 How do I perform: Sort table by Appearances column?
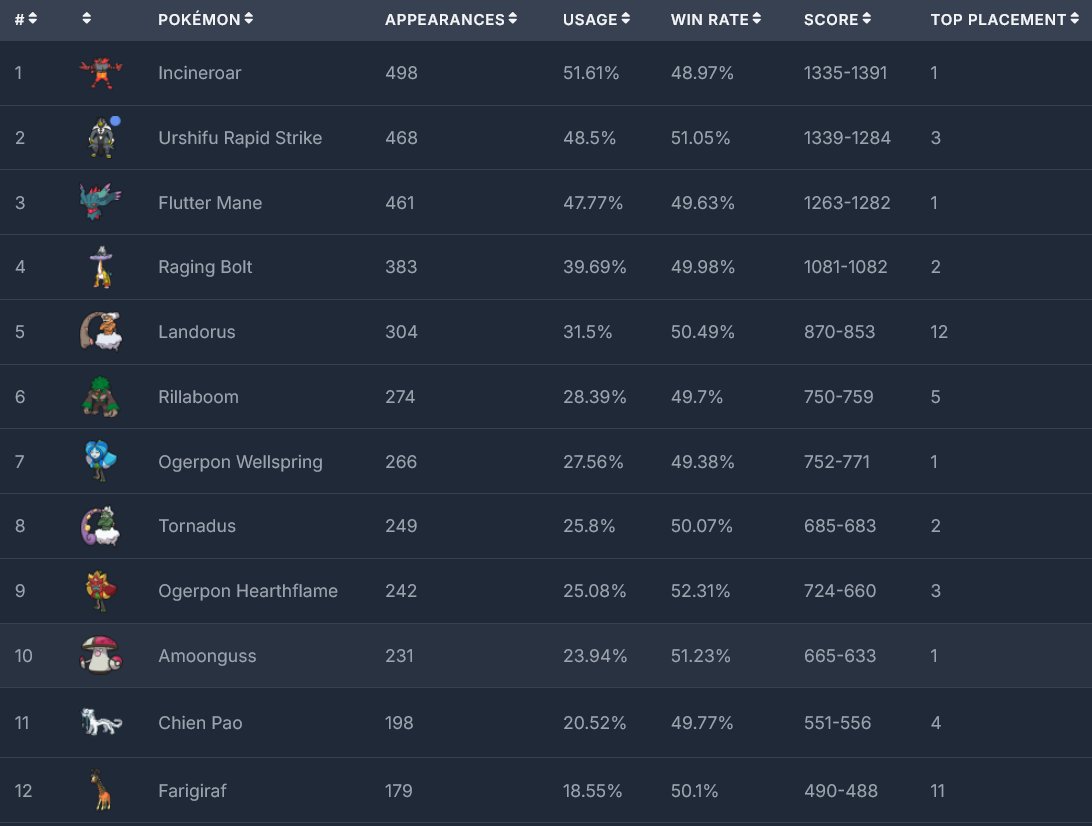451,20
